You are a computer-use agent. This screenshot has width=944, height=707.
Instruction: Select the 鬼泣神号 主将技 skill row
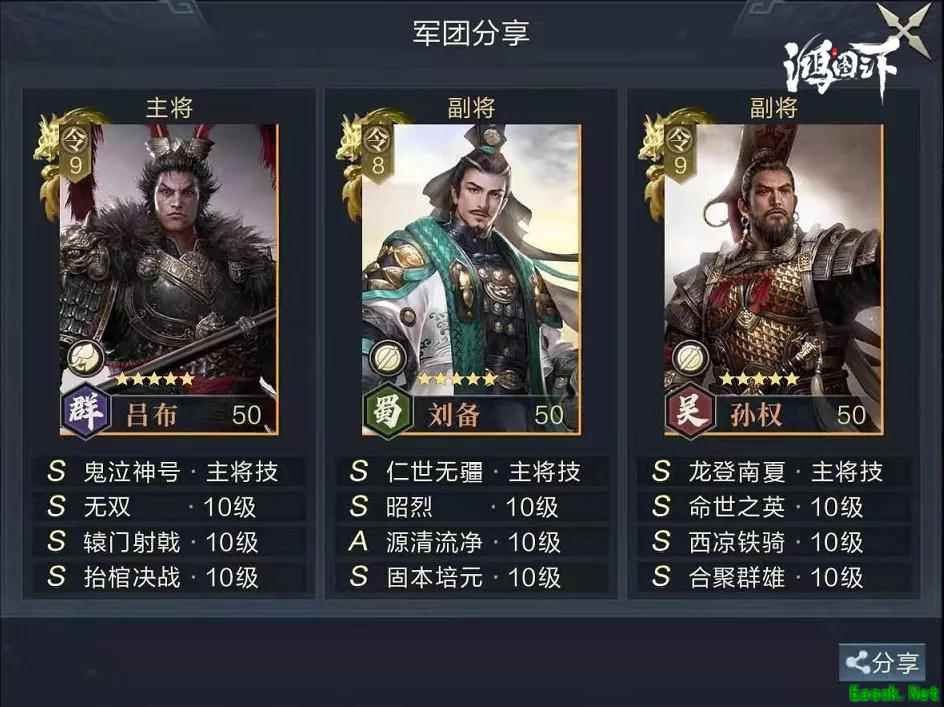(x=169, y=472)
